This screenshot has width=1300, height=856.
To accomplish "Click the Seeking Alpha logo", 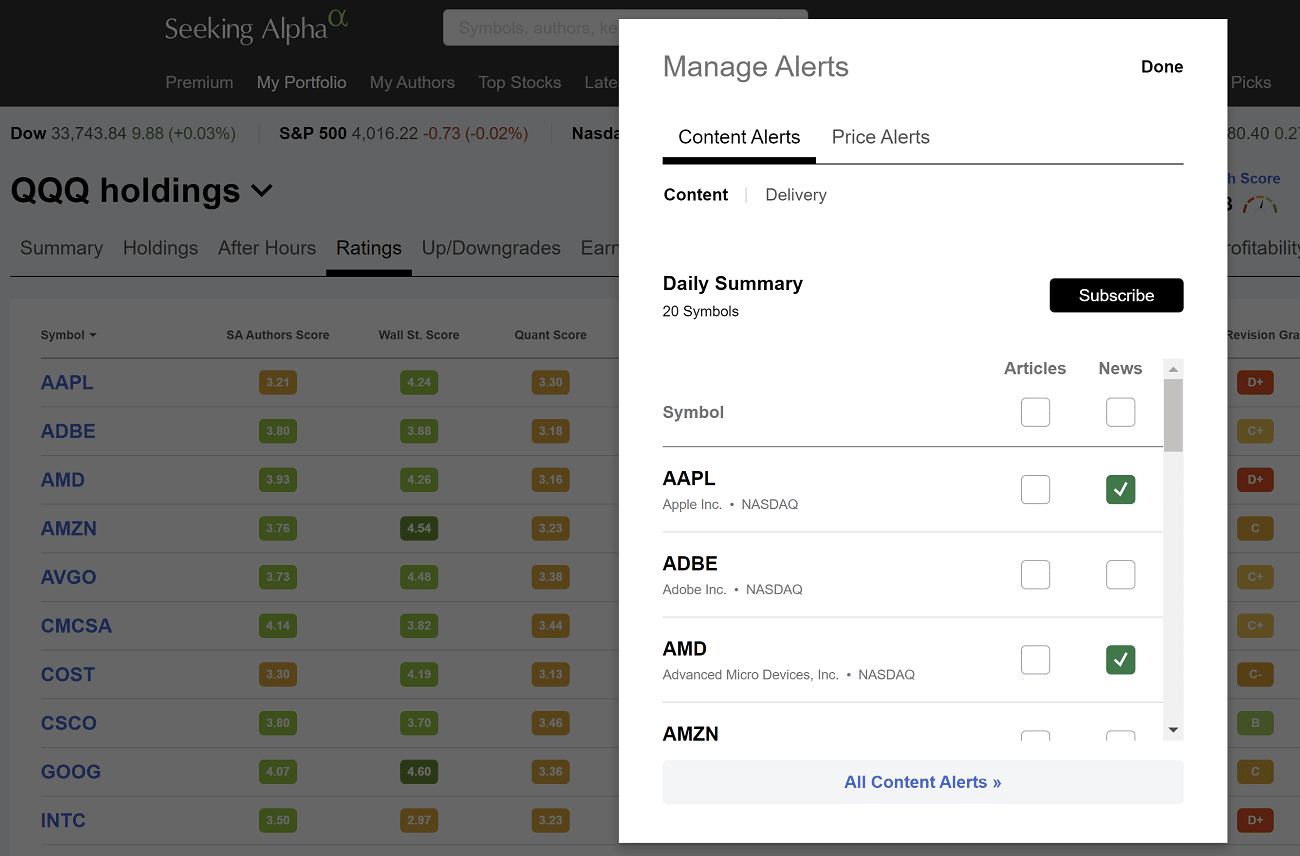I will (256, 27).
